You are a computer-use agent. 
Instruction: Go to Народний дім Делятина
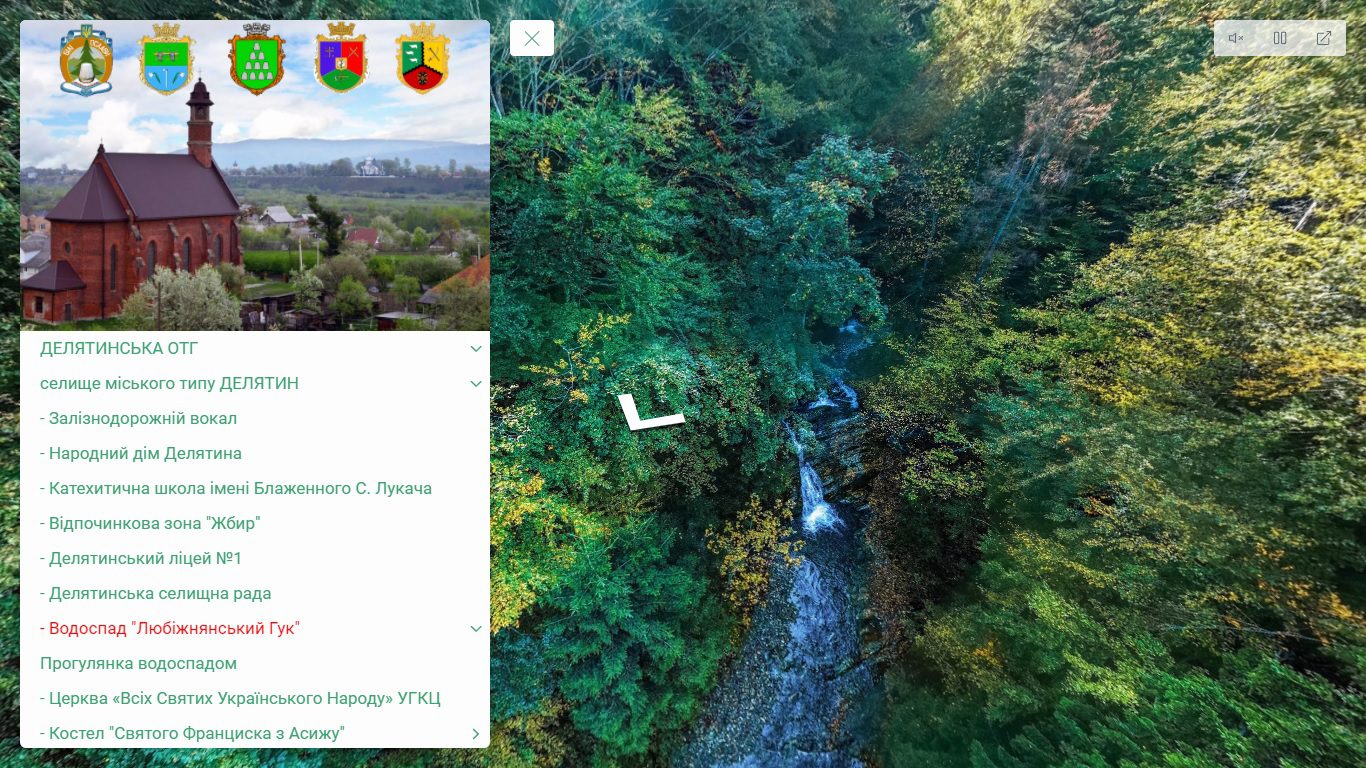click(141, 454)
